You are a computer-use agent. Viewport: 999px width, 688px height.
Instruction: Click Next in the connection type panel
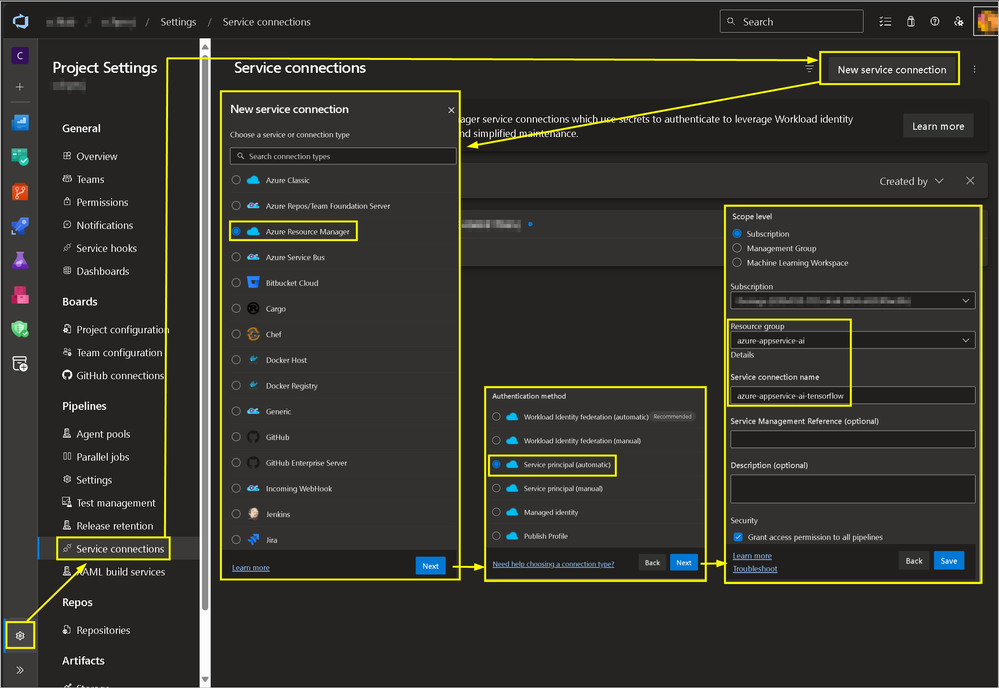click(431, 566)
